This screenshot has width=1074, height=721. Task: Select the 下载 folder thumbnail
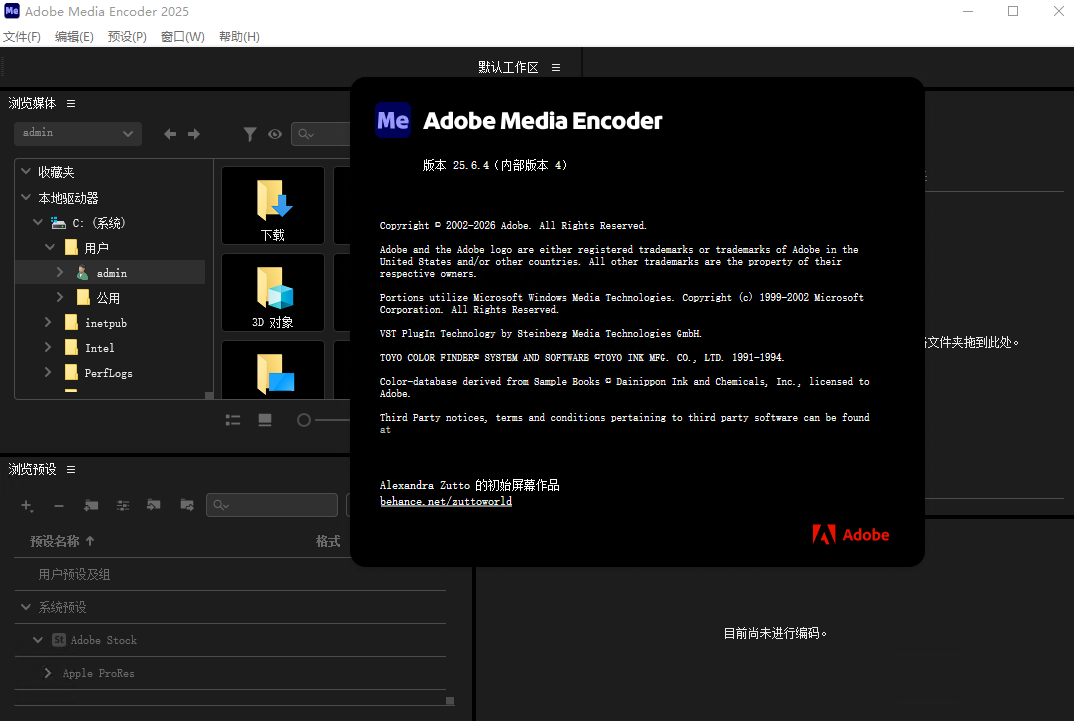pos(273,205)
